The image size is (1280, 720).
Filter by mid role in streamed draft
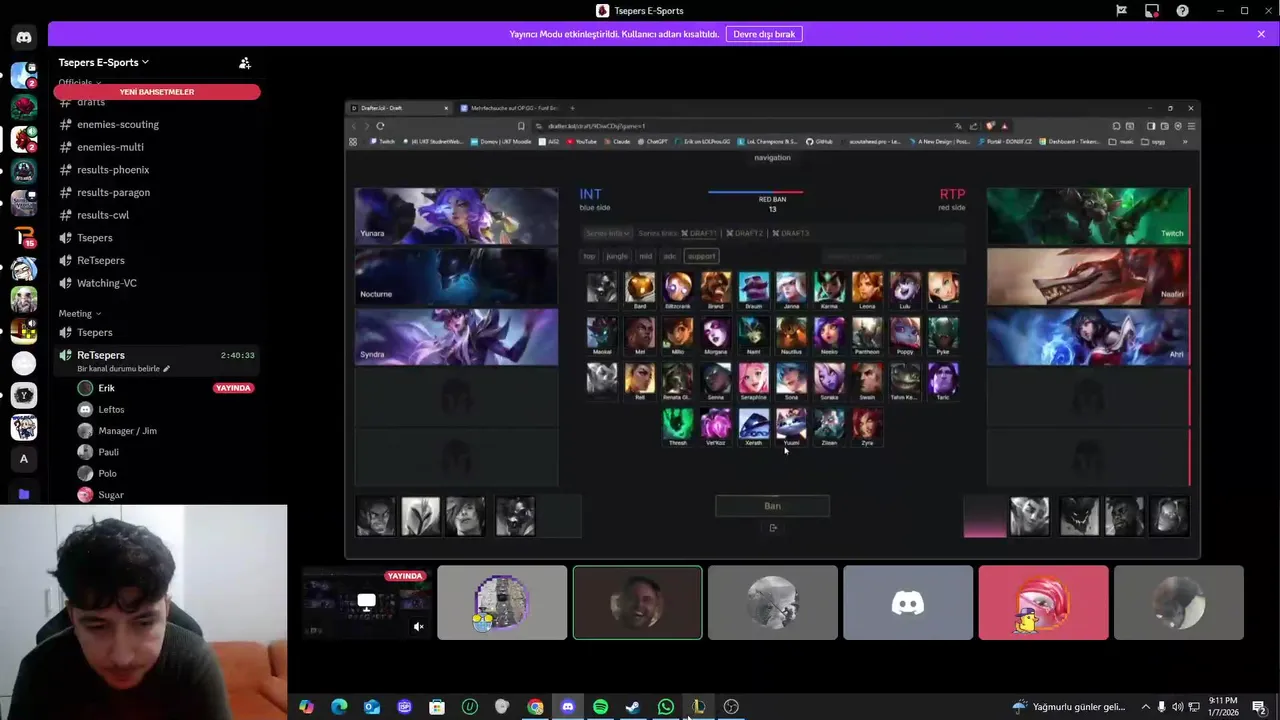(x=646, y=256)
